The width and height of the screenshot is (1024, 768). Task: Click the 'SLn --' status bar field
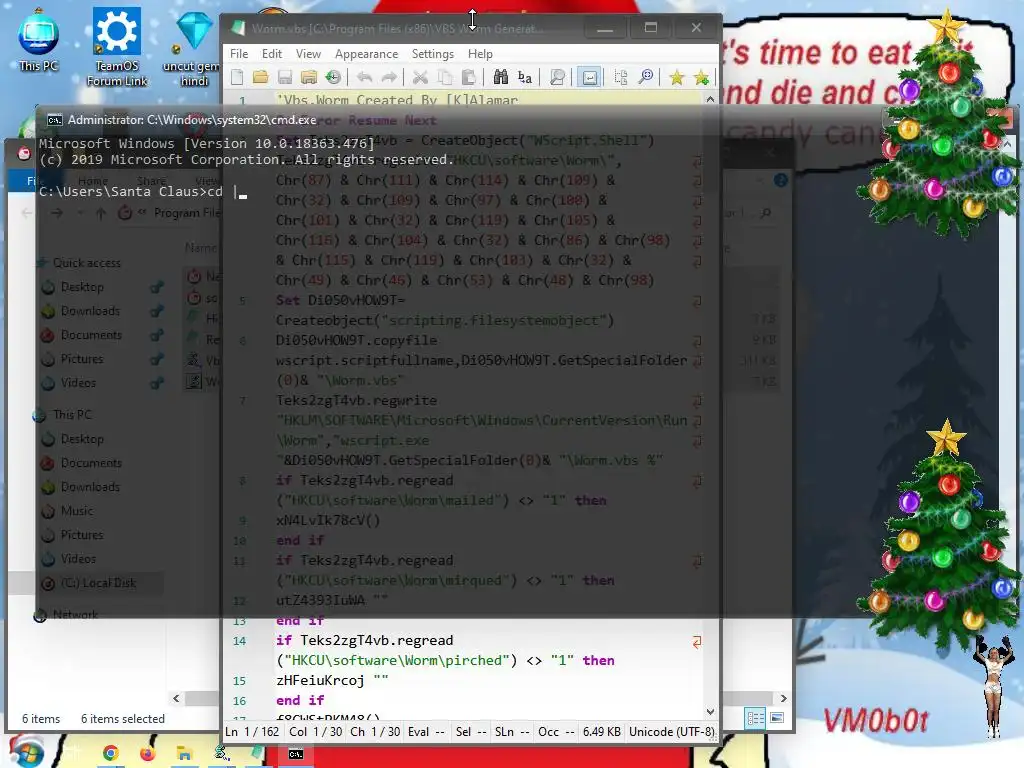tap(512, 731)
